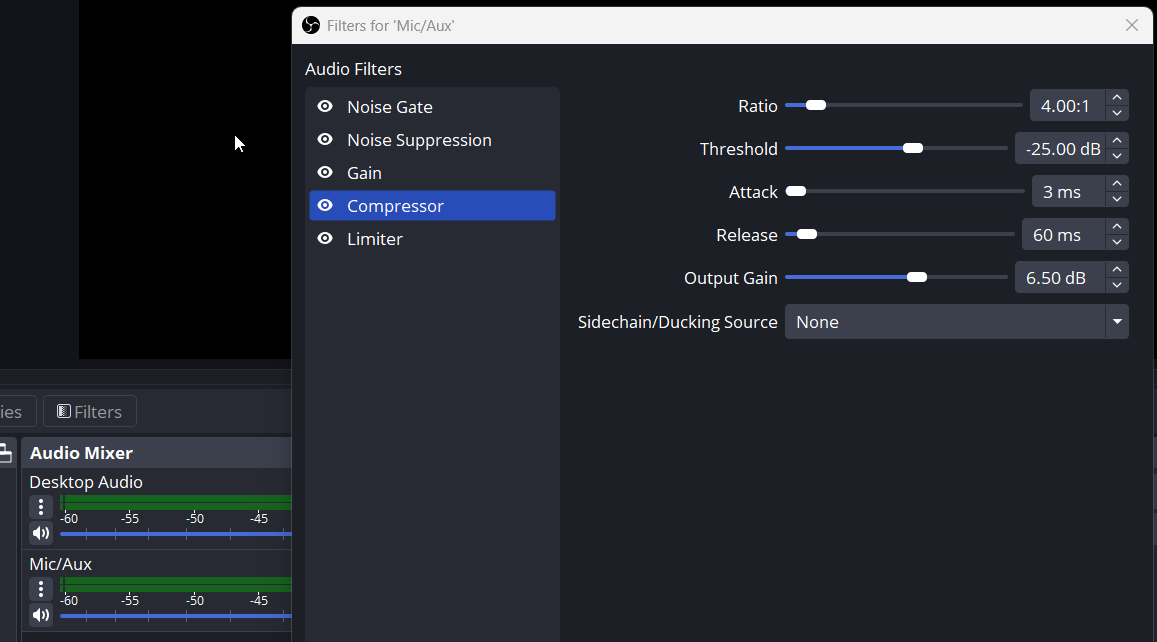Toggle visibility of Noise Suppression filter
Image resolution: width=1157 pixels, height=642 pixels.
point(325,139)
